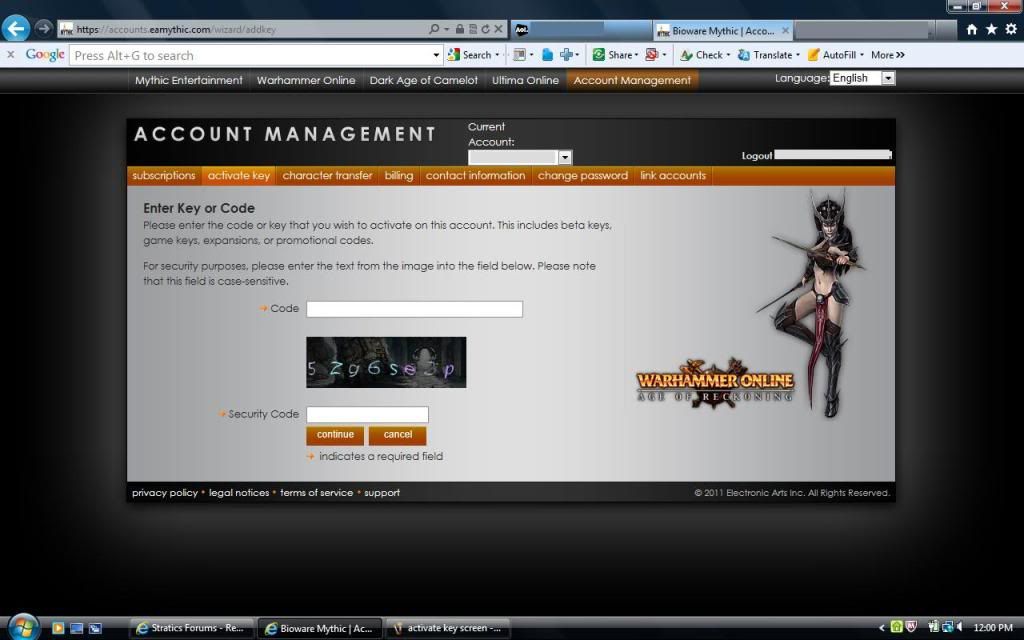Expand the More toolbar overflow

pos(888,56)
